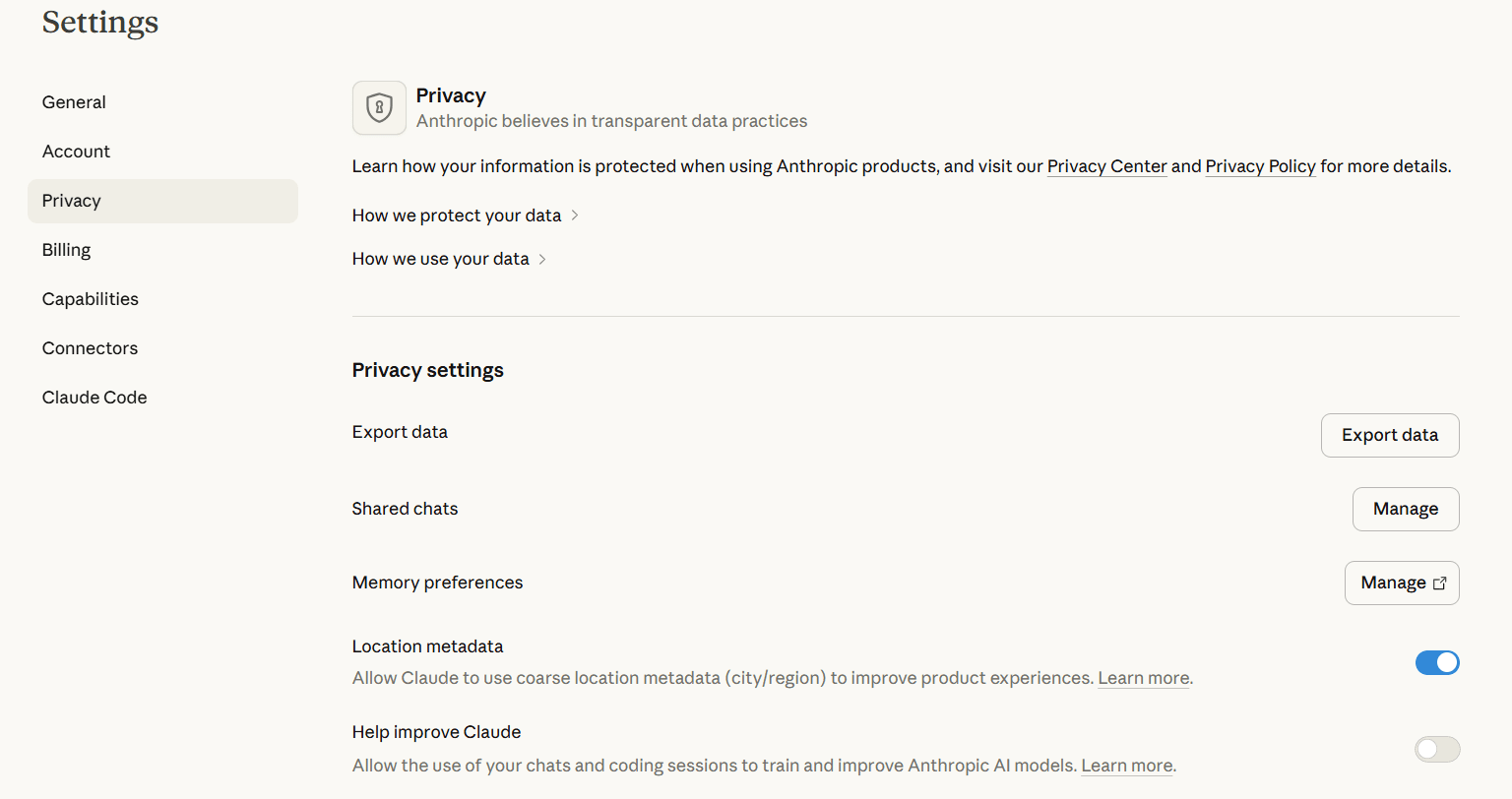Navigate to Claude Code settings
This screenshot has height=799, width=1512.
(x=94, y=398)
